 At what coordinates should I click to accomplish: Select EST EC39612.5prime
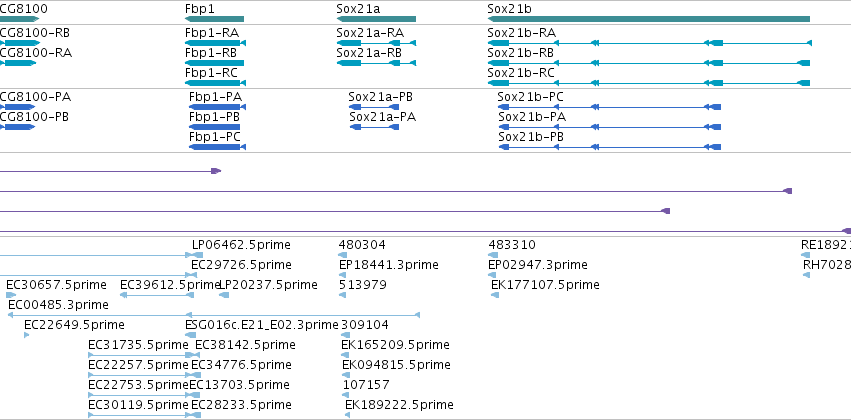tap(157, 295)
